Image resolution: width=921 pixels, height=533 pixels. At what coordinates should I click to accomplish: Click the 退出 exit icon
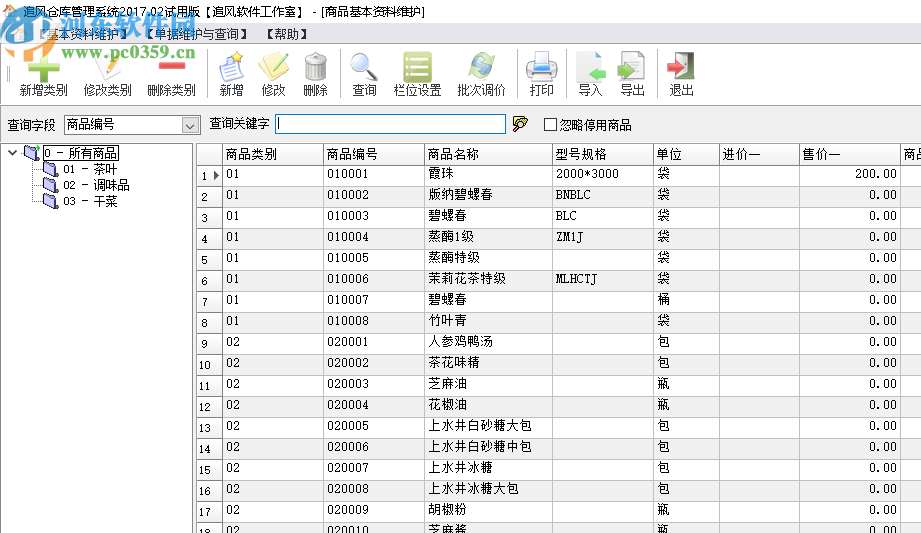pyautogui.click(x=681, y=66)
